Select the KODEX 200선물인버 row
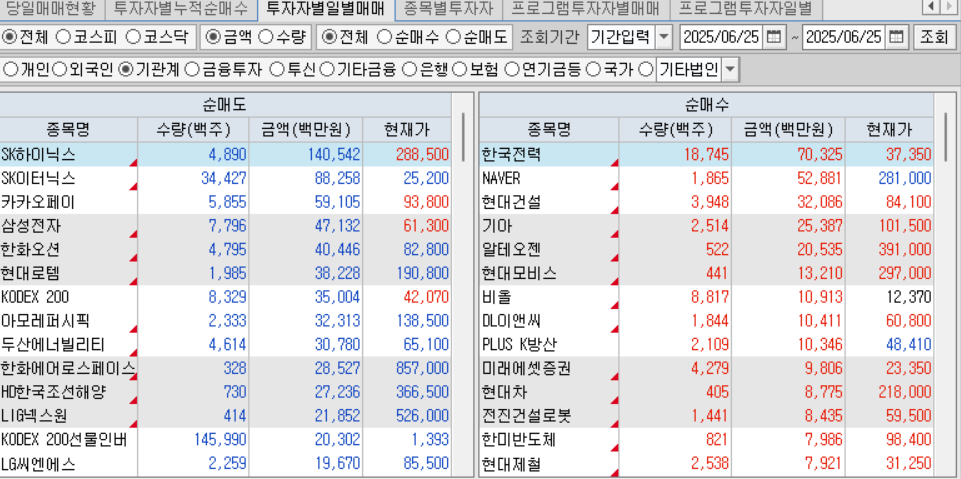Image resolution: width=961 pixels, height=479 pixels. [x=225, y=440]
